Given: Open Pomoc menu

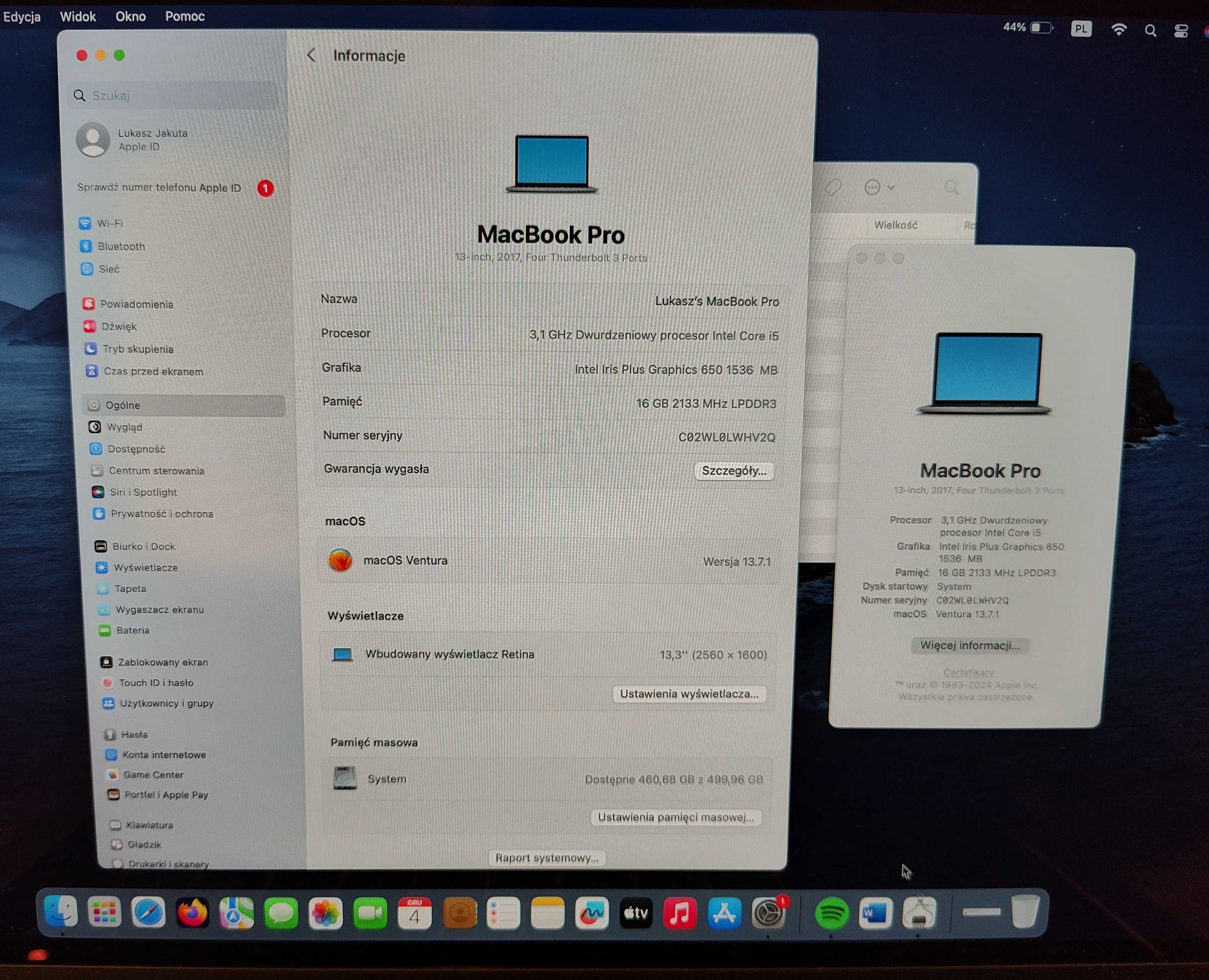Looking at the screenshot, I should point(185,16).
